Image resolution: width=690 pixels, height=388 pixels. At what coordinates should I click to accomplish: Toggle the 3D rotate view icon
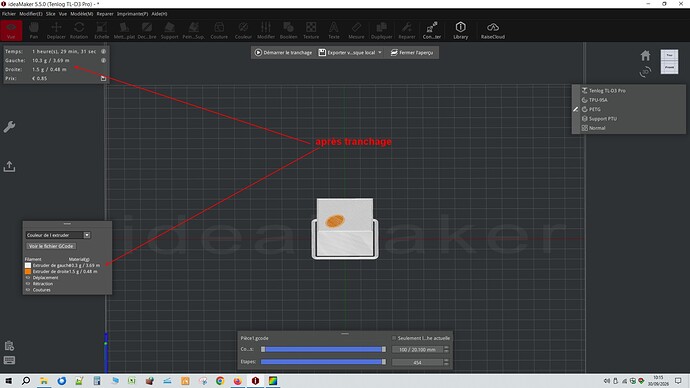click(x=645, y=71)
